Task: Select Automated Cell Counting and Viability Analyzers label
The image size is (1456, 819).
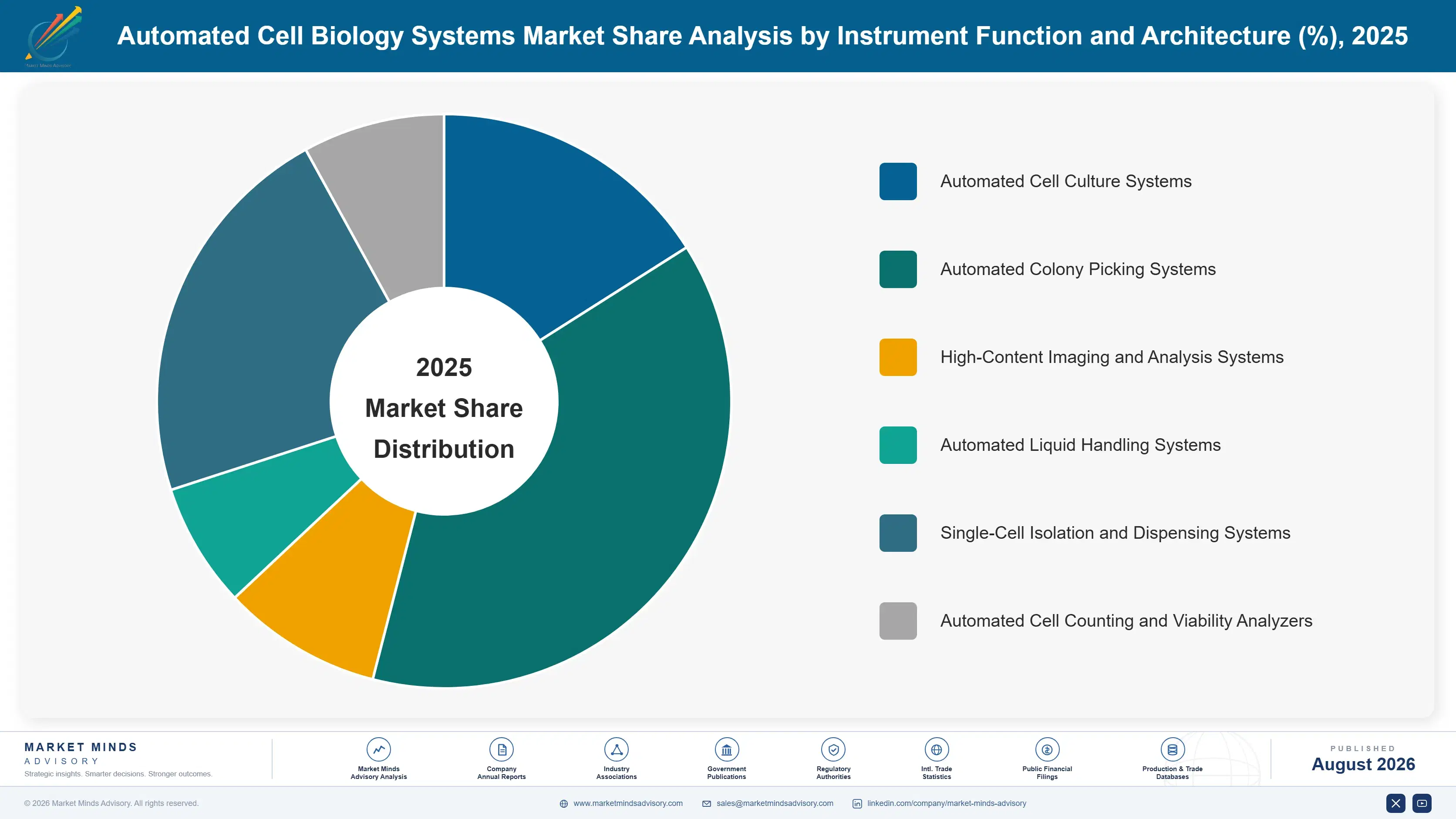Action: (1126, 621)
